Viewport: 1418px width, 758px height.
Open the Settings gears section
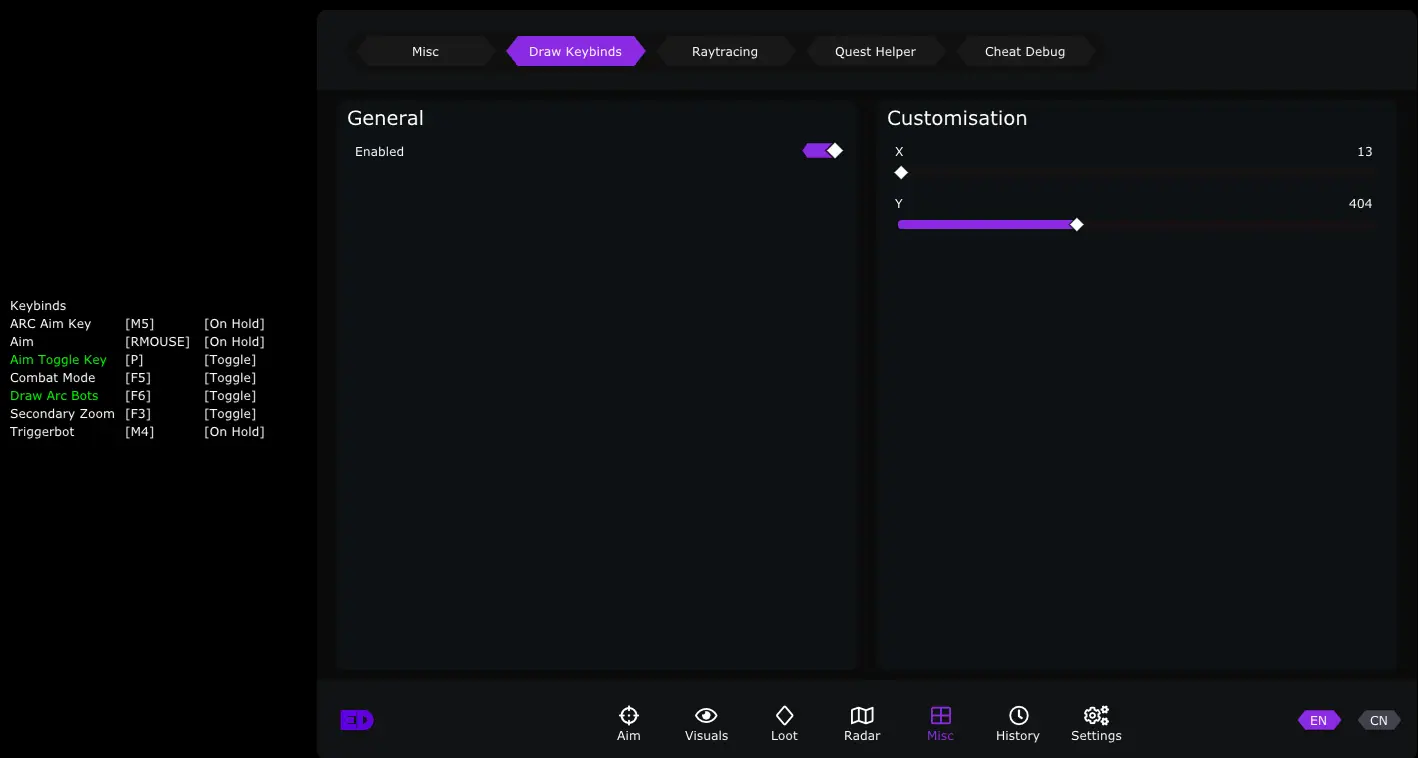[x=1096, y=723]
